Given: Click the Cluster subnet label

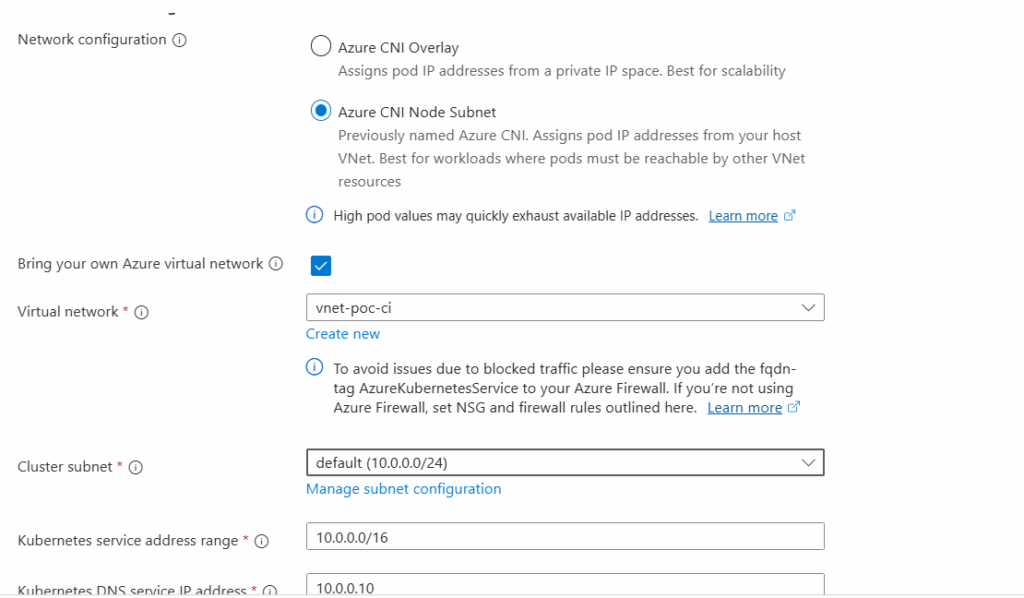Looking at the screenshot, I should pyautogui.click(x=65, y=467).
